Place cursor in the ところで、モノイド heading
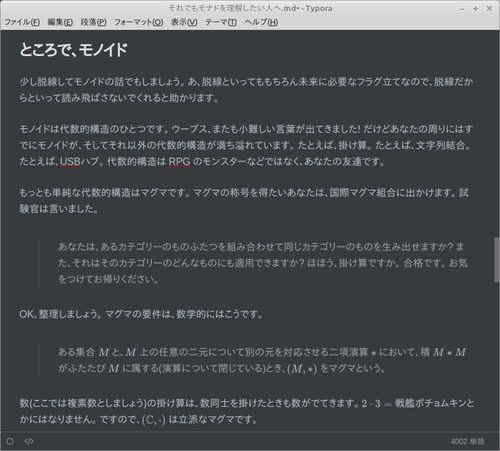This screenshot has height=451, width=500. (73, 50)
